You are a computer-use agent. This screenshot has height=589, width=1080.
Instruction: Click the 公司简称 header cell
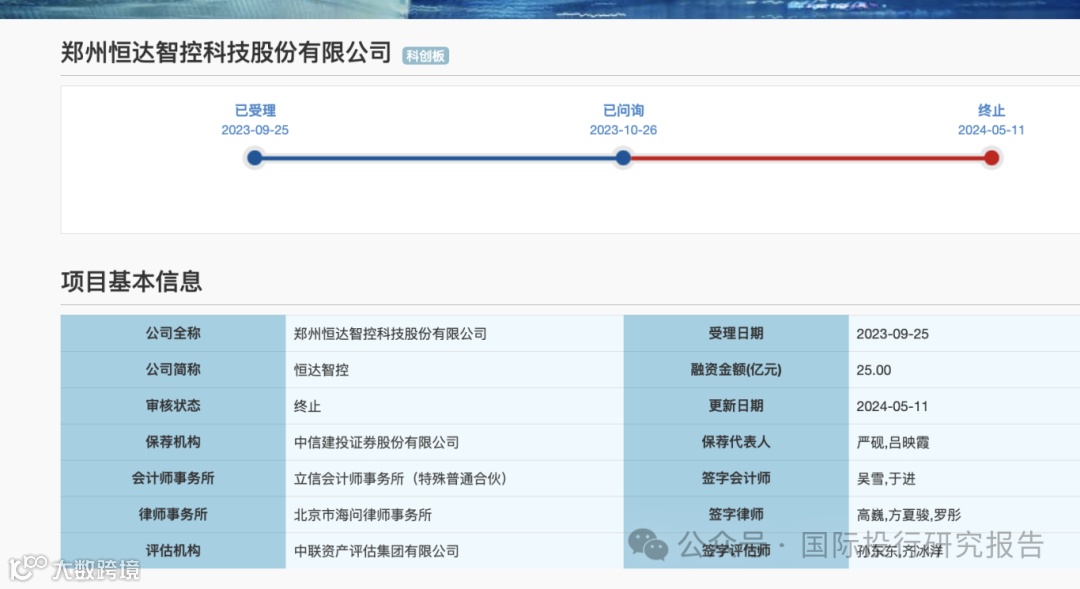[x=173, y=370]
